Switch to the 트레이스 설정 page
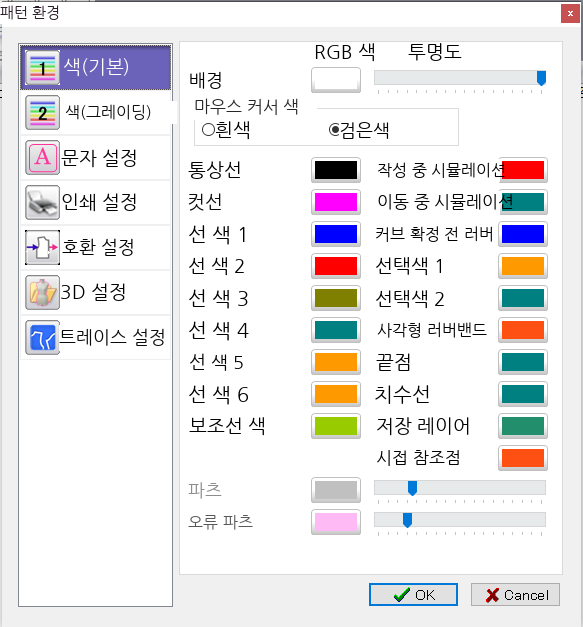This screenshot has width=583, height=627. coord(96,337)
